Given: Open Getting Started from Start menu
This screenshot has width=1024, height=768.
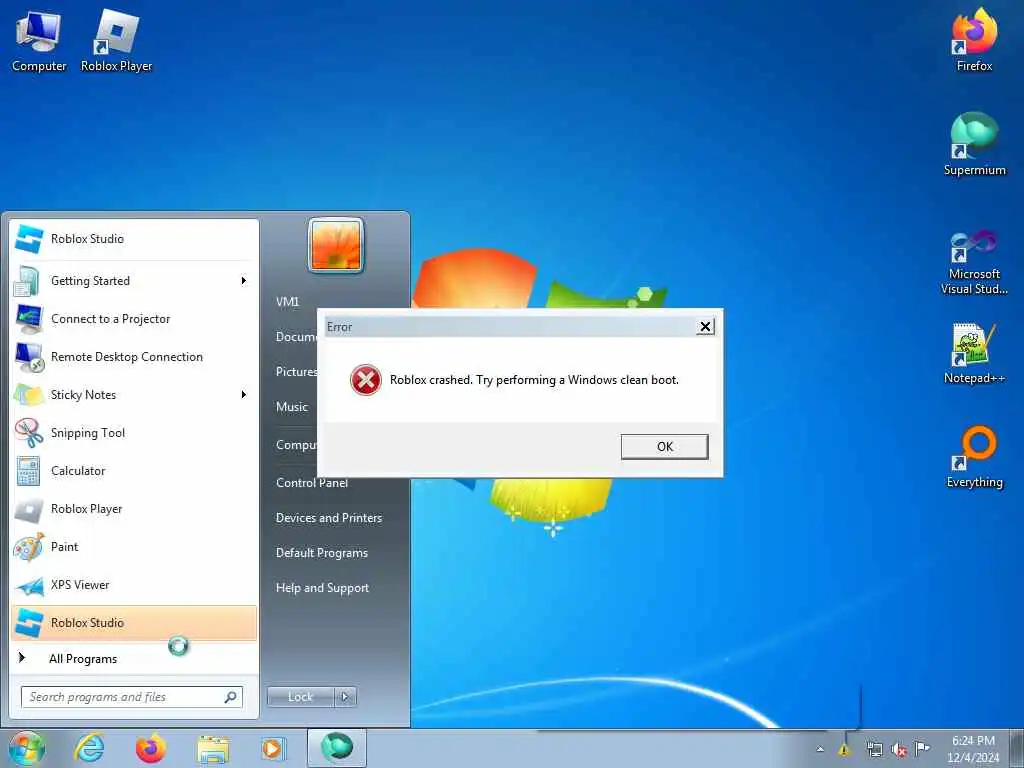Looking at the screenshot, I should 135,281.
